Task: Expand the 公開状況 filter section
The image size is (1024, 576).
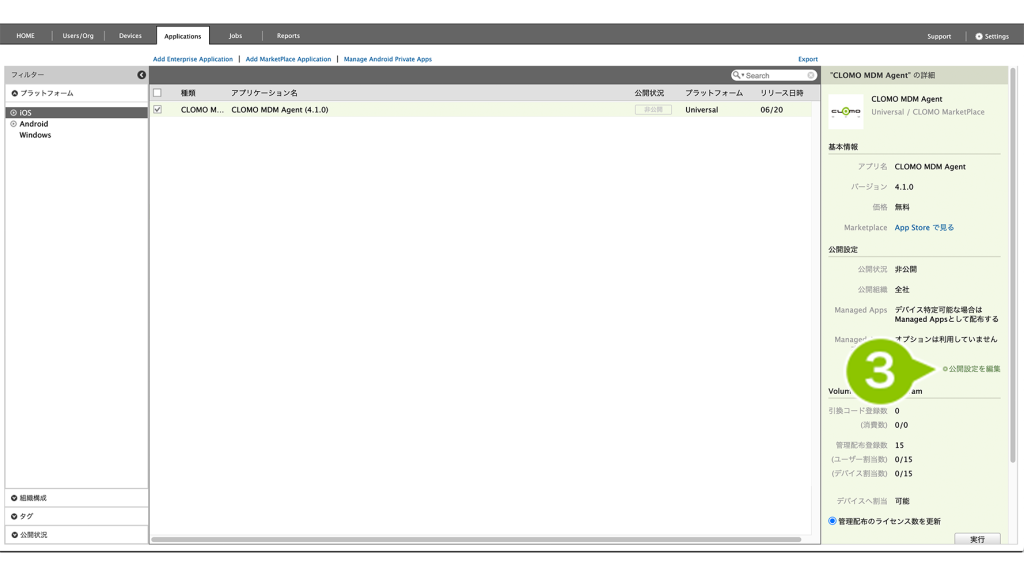Action: click(14, 535)
